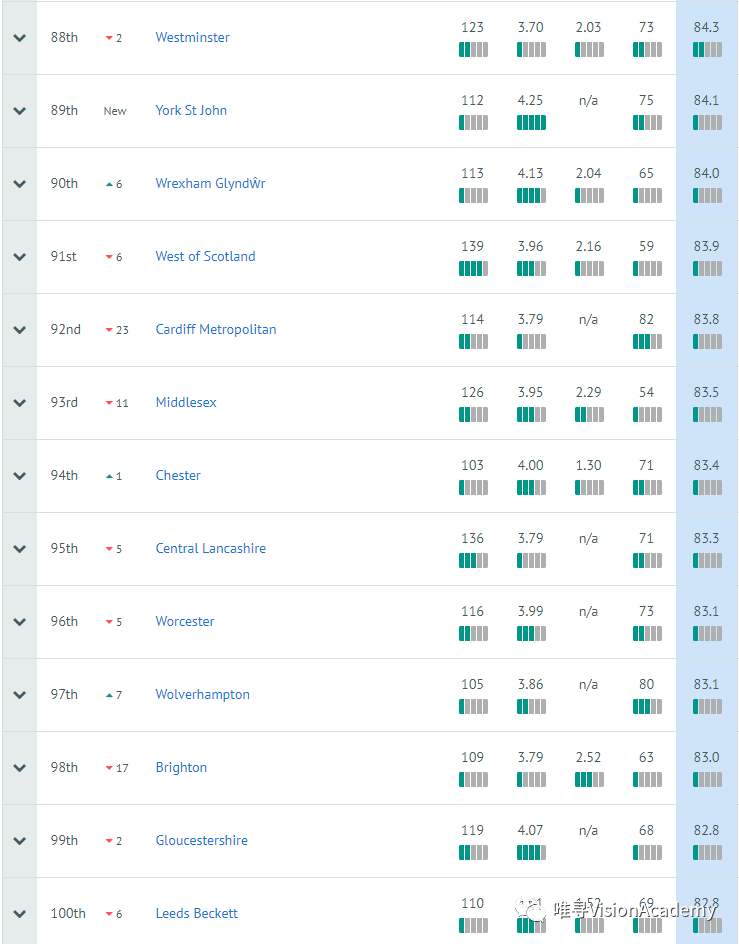Click Central Lancashire's score 83.3

click(706, 538)
